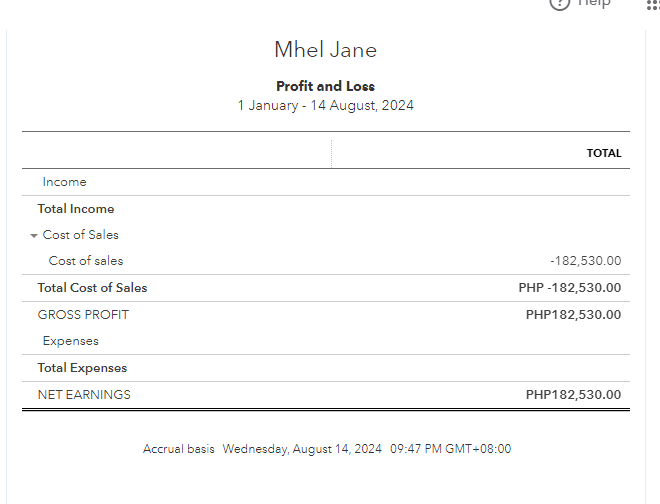Select the Income row label
This screenshot has width=660, height=504.
pos(64,182)
